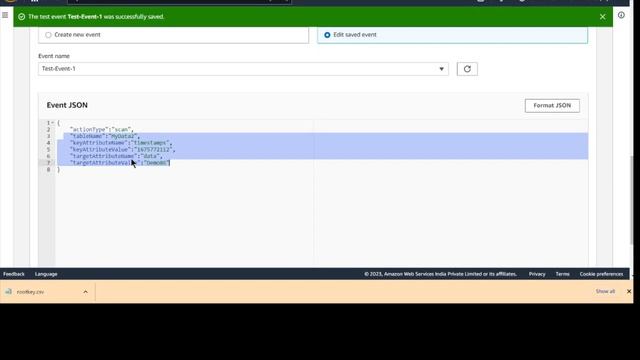Click Show all downloads

[x=605, y=291]
